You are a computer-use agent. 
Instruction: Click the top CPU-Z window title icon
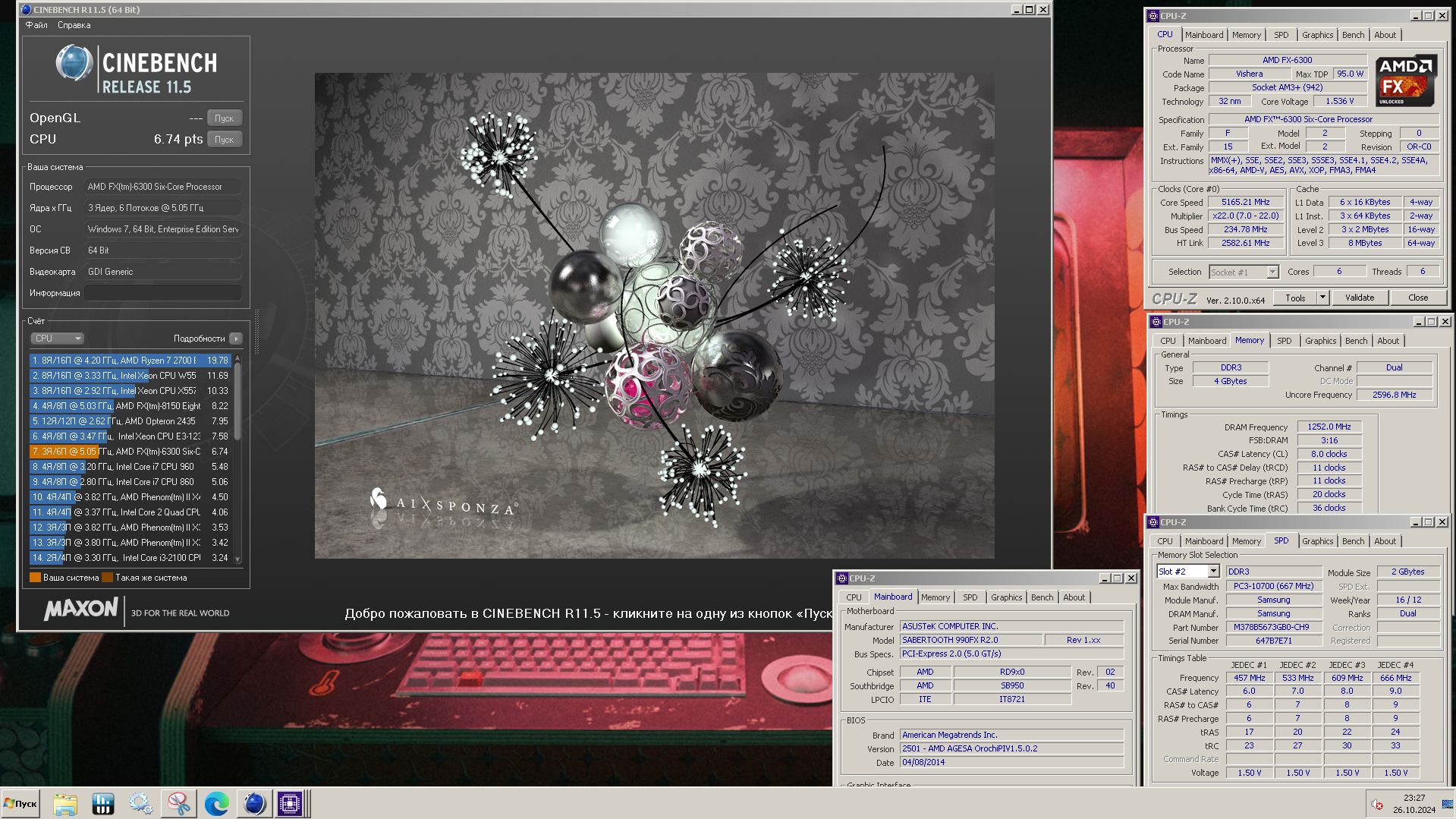click(x=1153, y=16)
